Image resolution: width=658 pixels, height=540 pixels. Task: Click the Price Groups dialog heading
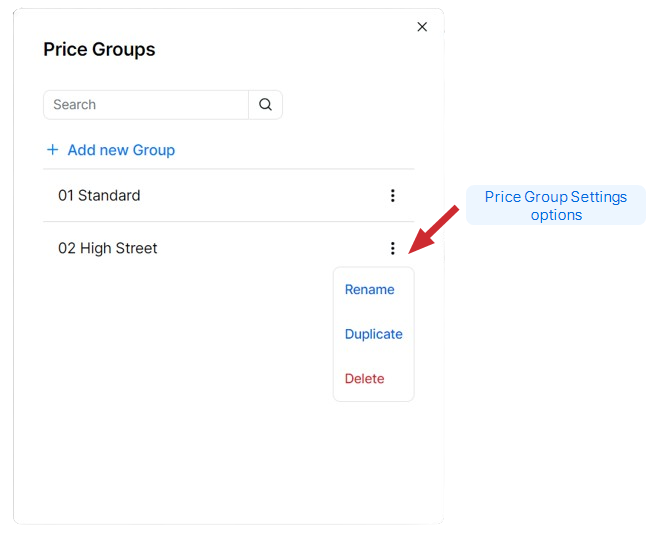(x=99, y=50)
